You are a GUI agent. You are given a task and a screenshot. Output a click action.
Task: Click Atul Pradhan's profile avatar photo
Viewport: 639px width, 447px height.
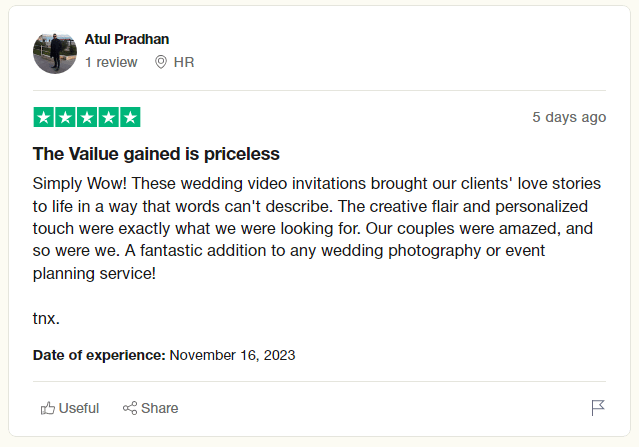point(55,51)
